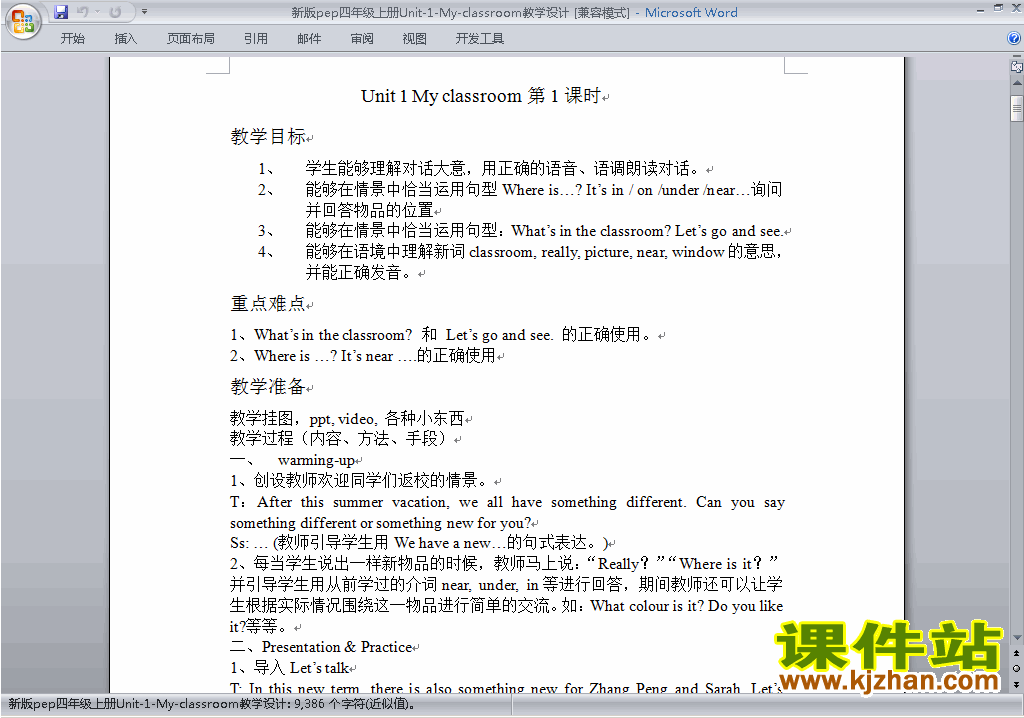Click the Next Page double-arrow button

point(1017,684)
